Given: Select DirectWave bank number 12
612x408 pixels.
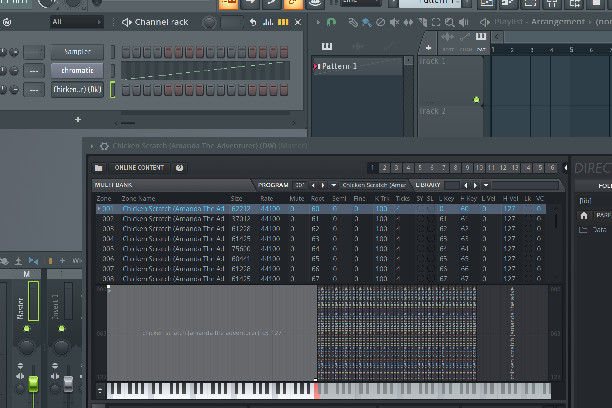Looking at the screenshot, I should [503, 168].
